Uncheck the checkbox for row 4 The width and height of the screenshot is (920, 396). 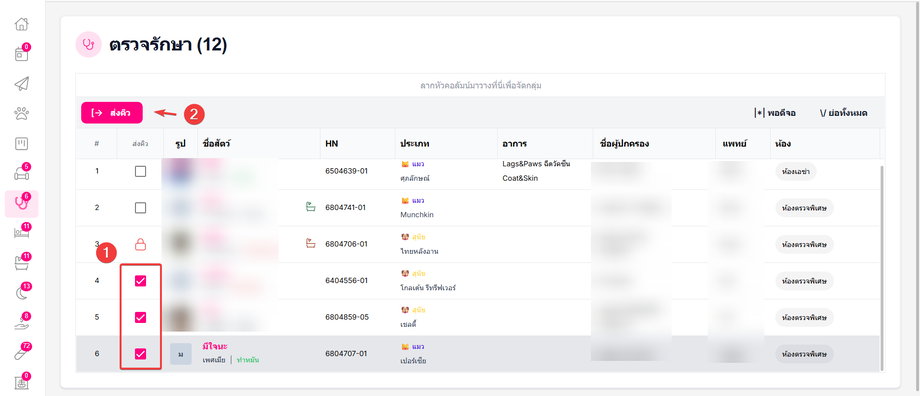pos(140,281)
